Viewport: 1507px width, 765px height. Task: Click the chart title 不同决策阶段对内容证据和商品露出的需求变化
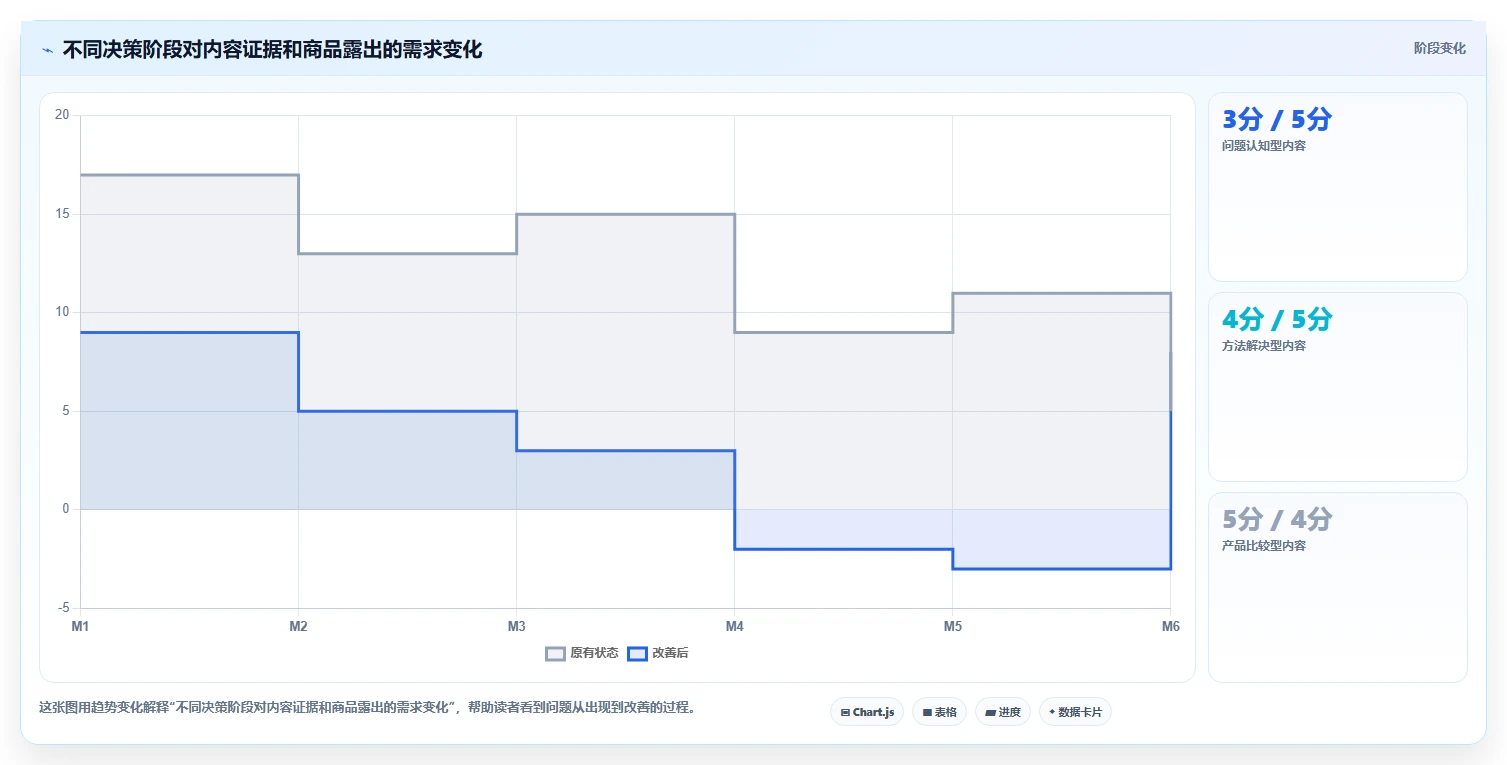(272, 49)
